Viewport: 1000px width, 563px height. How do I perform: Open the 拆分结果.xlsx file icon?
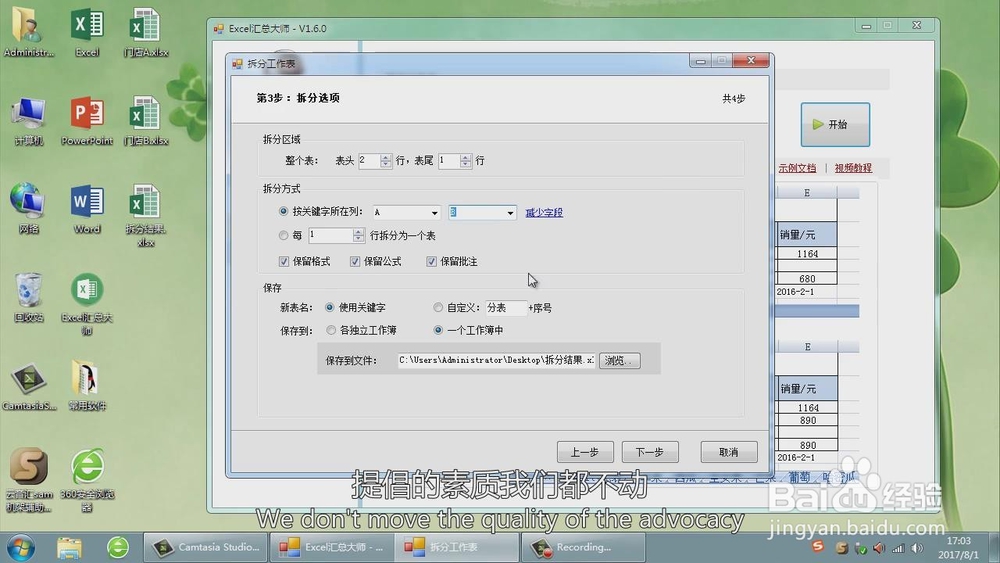coord(145,215)
